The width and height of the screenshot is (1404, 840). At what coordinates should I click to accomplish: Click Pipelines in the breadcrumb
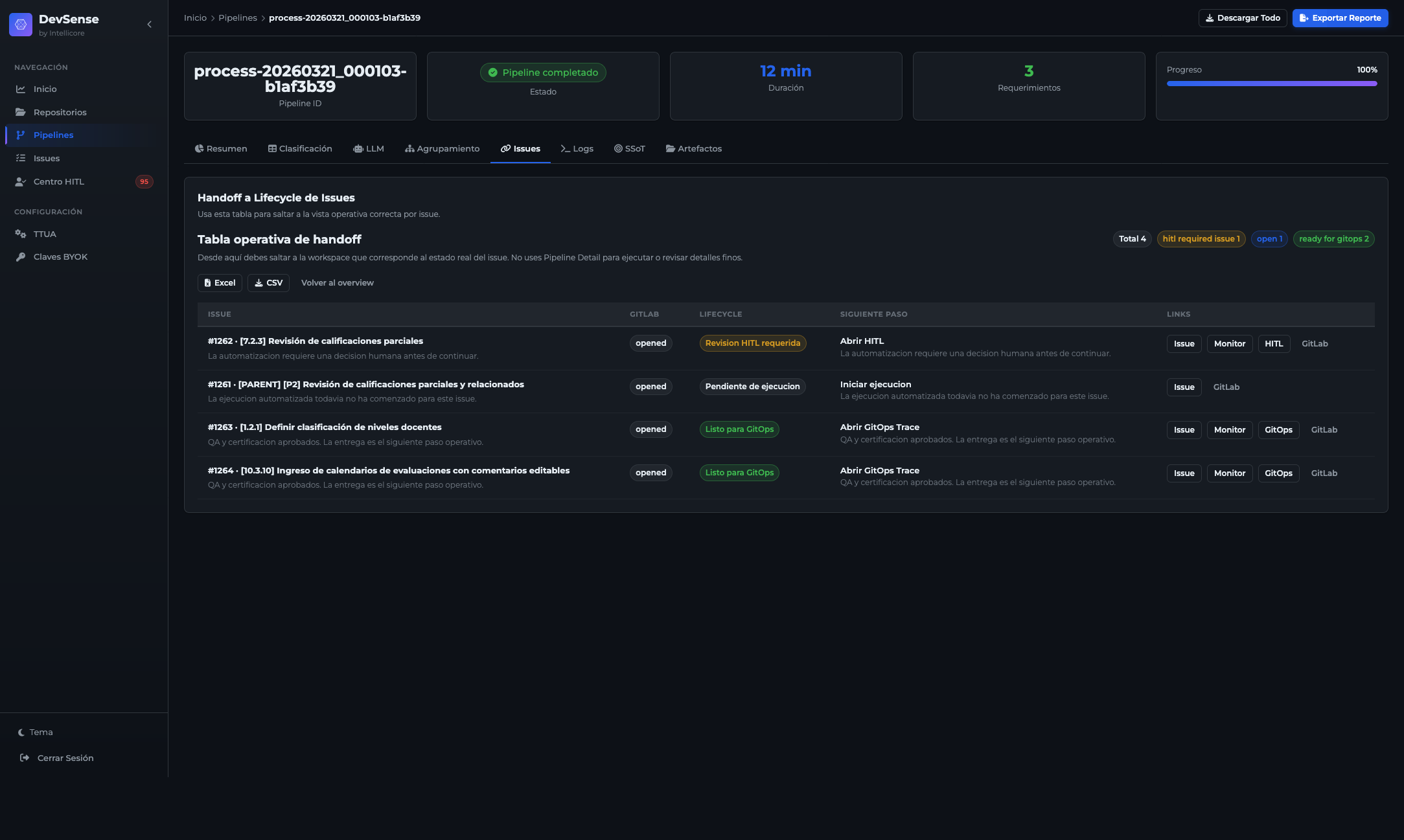tap(237, 18)
